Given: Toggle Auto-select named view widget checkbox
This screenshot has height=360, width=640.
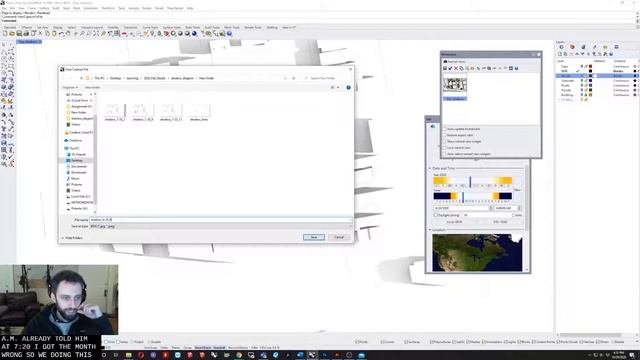Looking at the screenshot, I should tap(445, 154).
